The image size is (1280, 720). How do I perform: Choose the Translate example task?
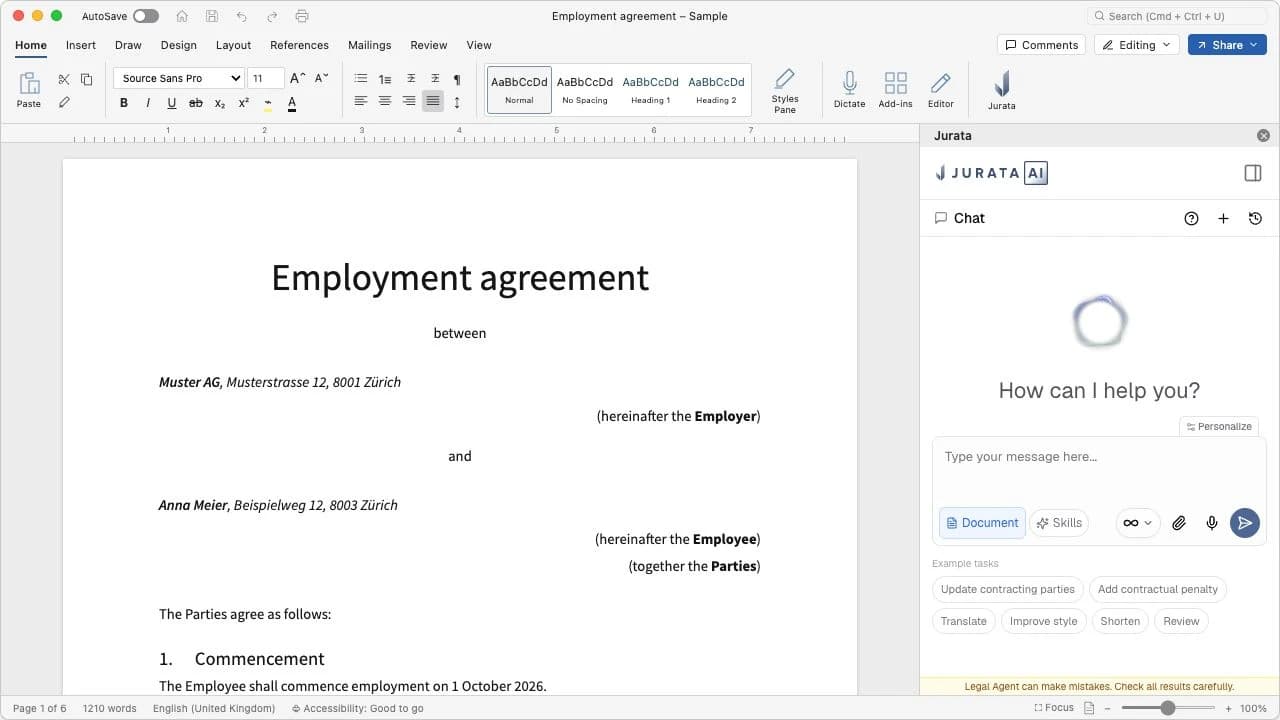pyautogui.click(x=964, y=621)
